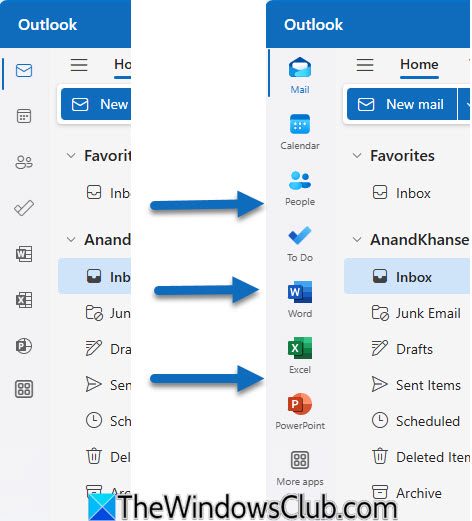This screenshot has width=472, height=521.
Task: Open Archive folder in right Outlook
Action: click(407, 493)
